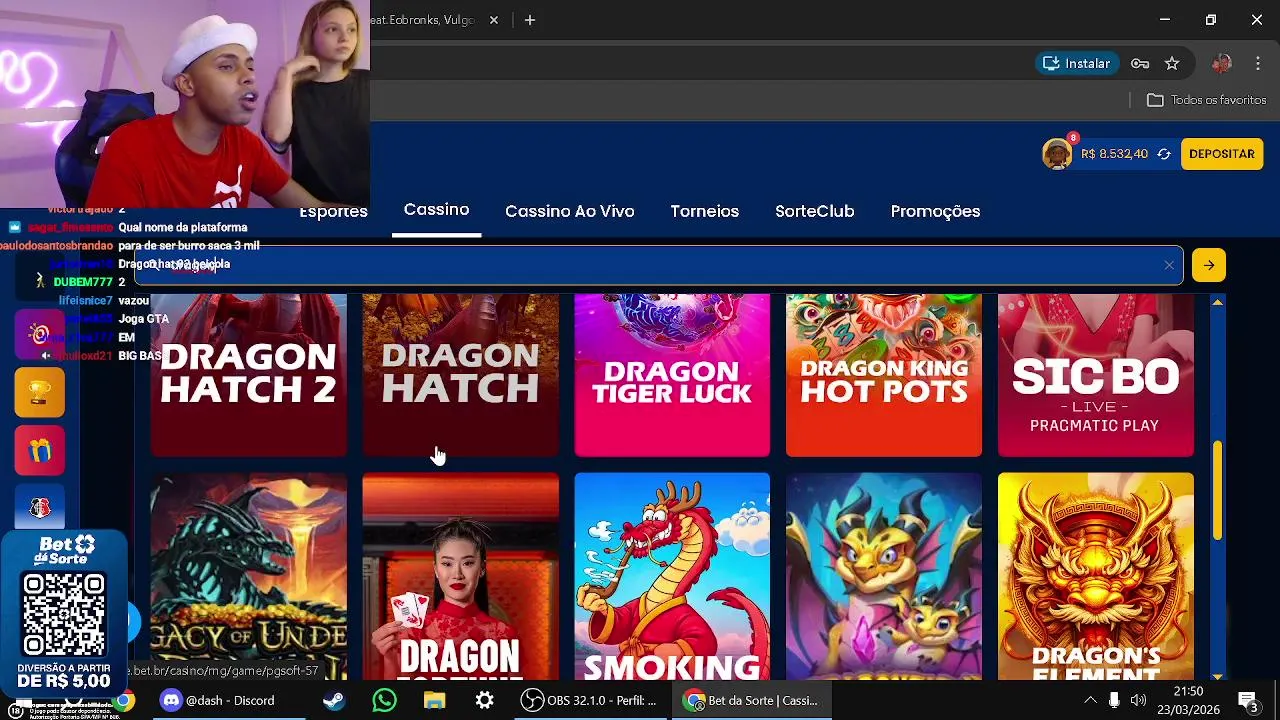Select the Cassino tab

pos(436,210)
